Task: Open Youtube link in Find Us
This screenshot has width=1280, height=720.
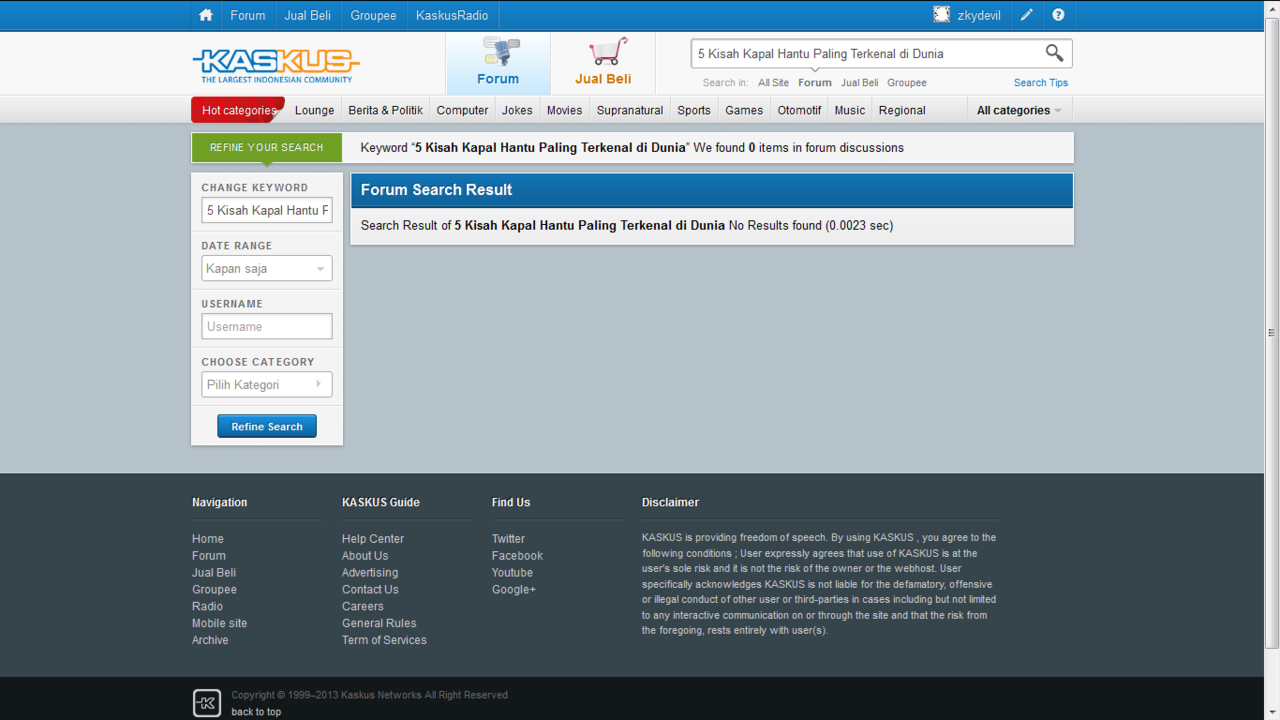Action: [512, 573]
